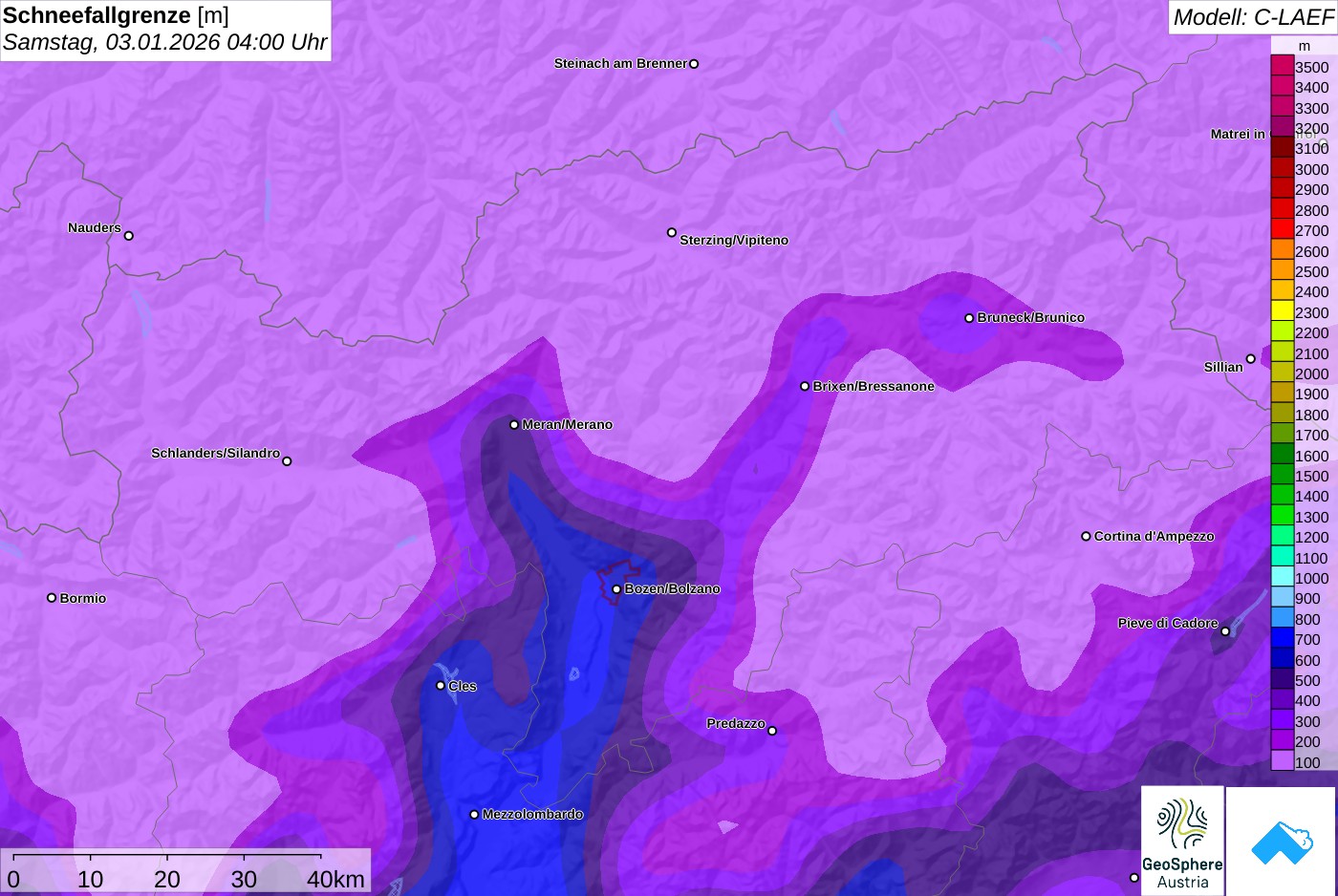This screenshot has height=896, width=1338.
Task: Click the Predazzo location marker
Action: (x=772, y=731)
